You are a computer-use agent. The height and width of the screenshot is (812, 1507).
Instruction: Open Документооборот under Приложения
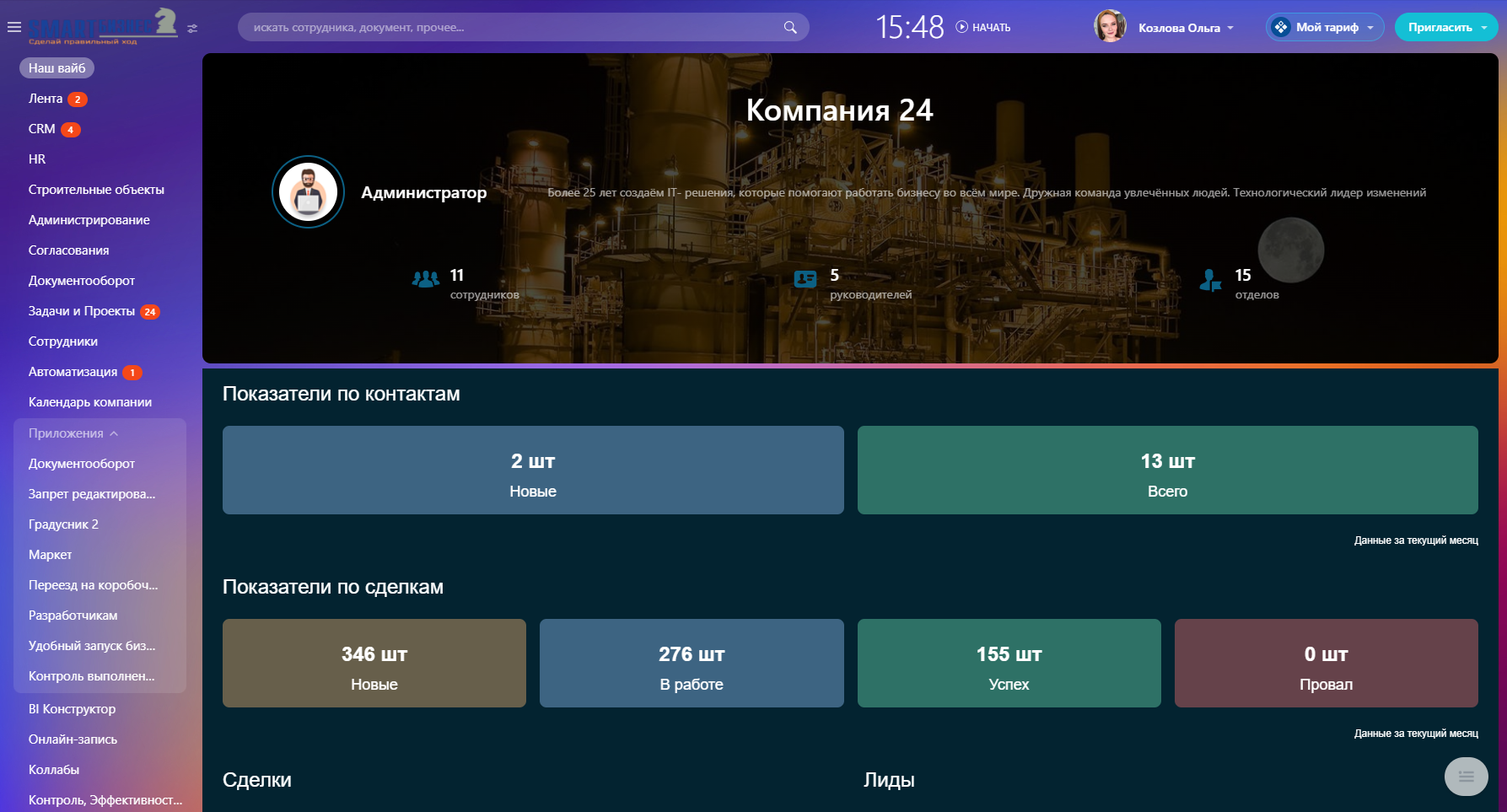[x=82, y=464]
